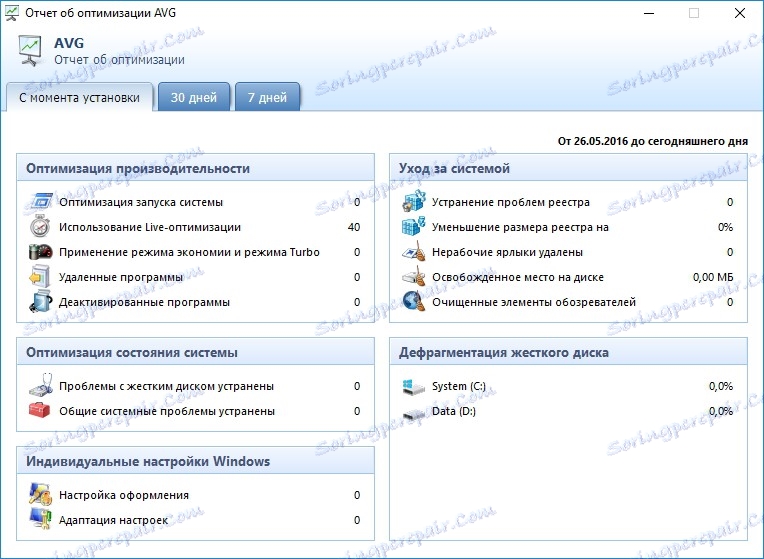
Task: Click the Настройка оформления label
Action: click(124, 495)
